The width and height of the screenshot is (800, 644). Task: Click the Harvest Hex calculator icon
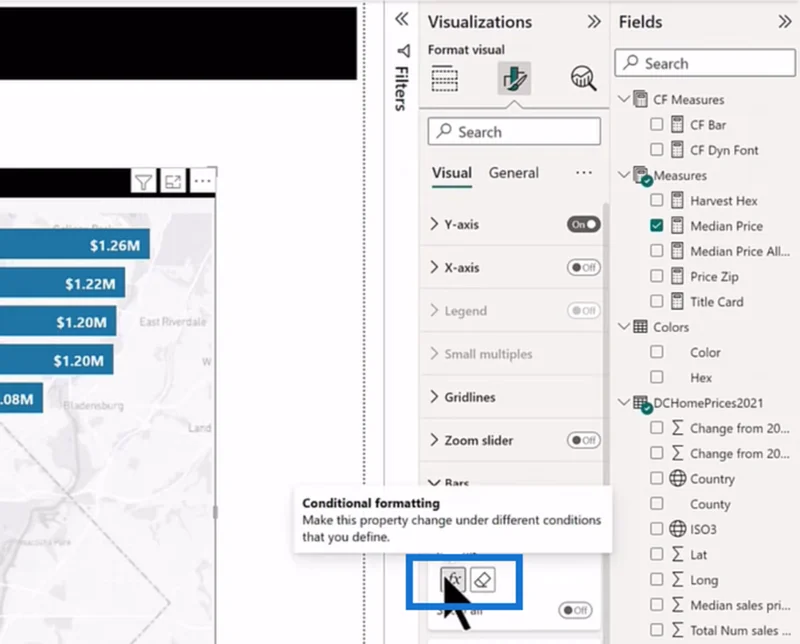677,201
